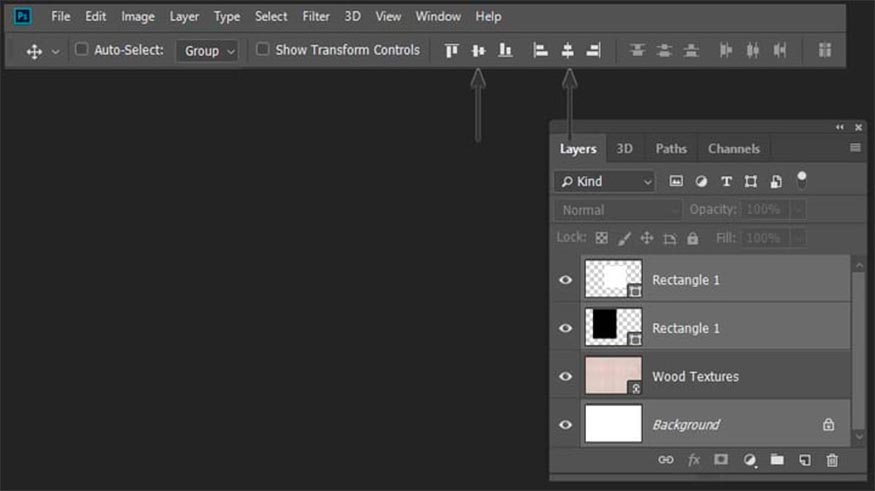Switch to the Channels tab
The height and width of the screenshot is (491, 875).
tap(734, 149)
